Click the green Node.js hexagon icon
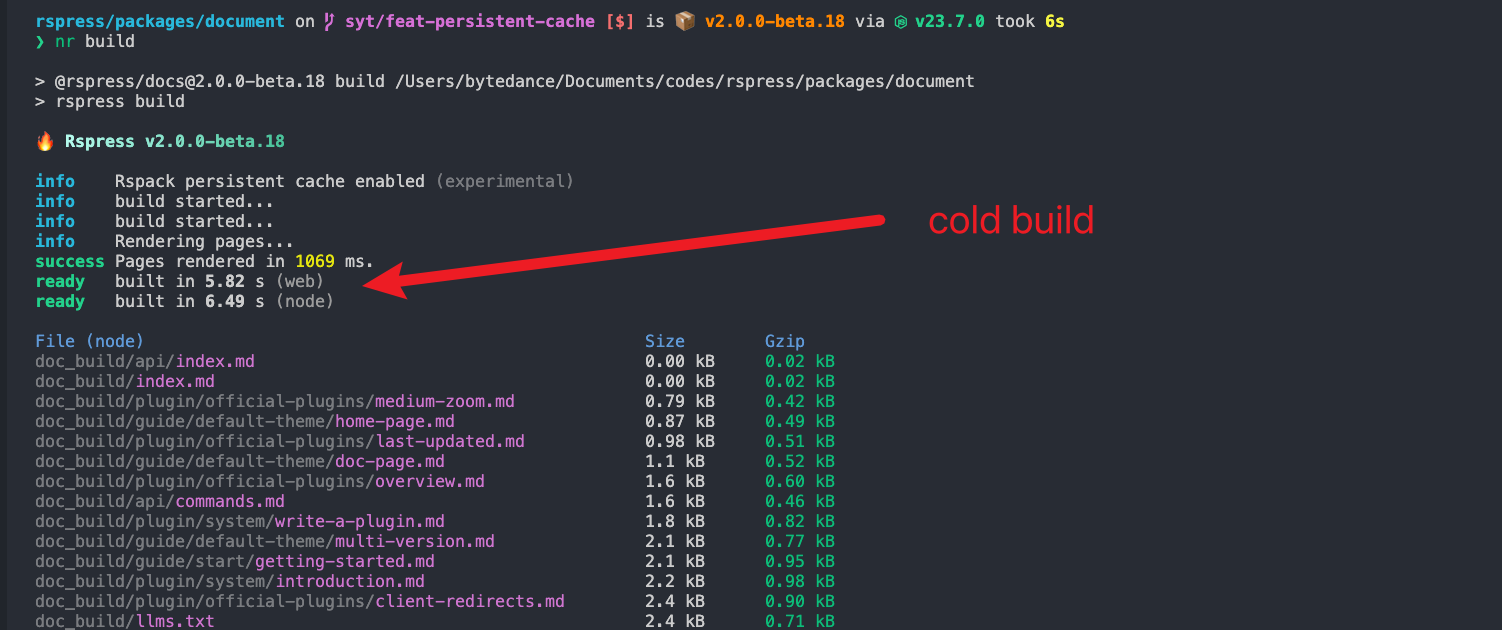 tap(901, 22)
